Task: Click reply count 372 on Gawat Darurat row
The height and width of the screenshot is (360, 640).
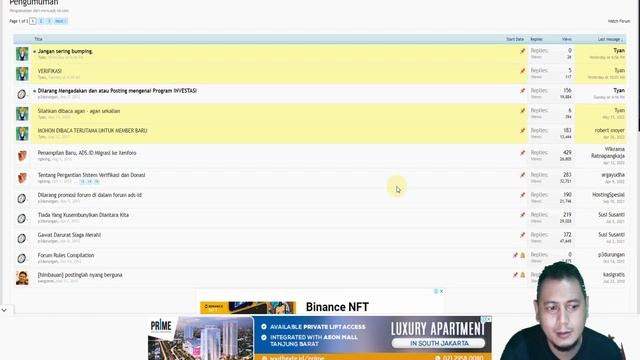Action: [567, 235]
